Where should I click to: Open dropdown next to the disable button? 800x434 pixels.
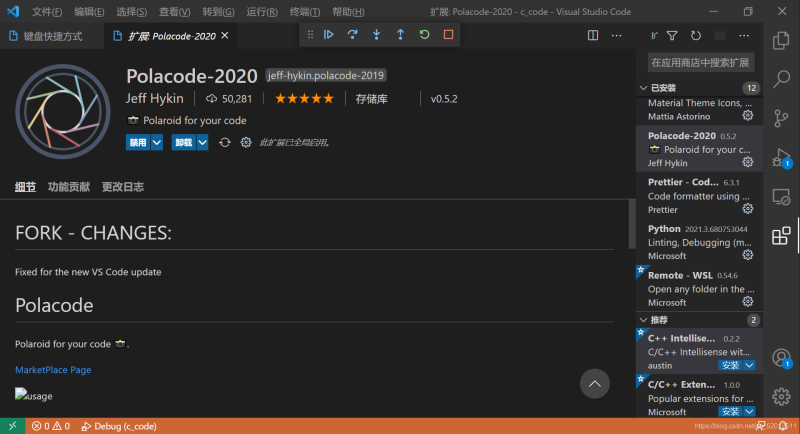[157, 142]
